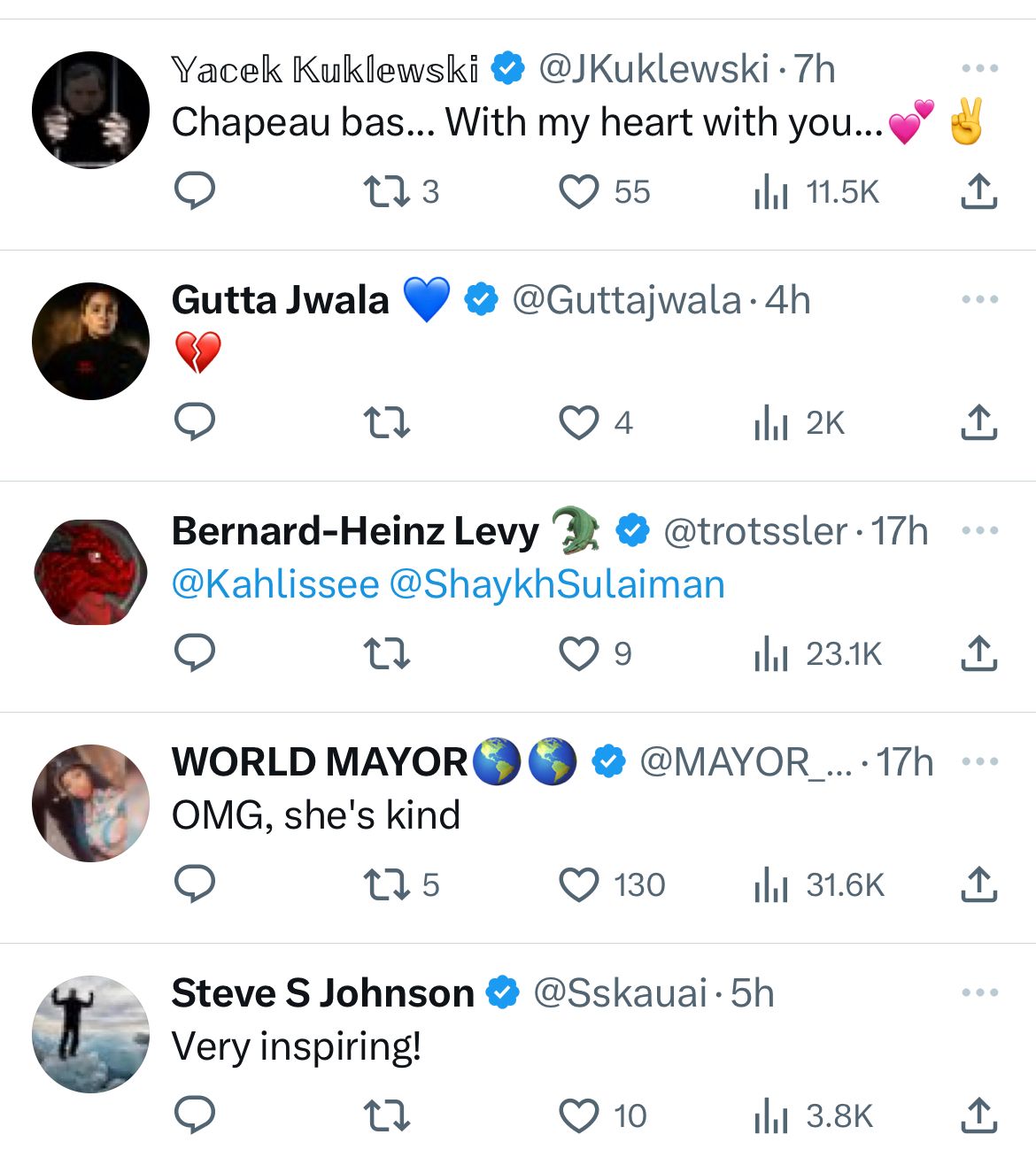This screenshot has width=1036, height=1173.
Task: Reply to Steve S Johnson's "Very inspiring!" tweet
Action: point(195,1115)
